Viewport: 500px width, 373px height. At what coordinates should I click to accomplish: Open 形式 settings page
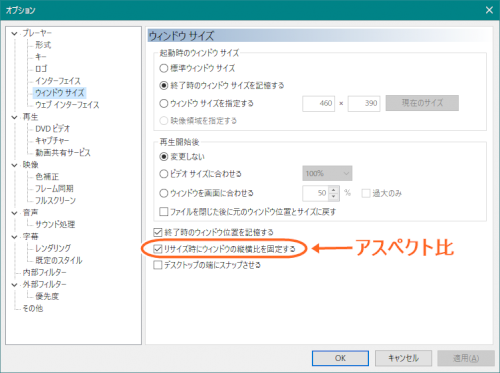[x=43, y=45]
